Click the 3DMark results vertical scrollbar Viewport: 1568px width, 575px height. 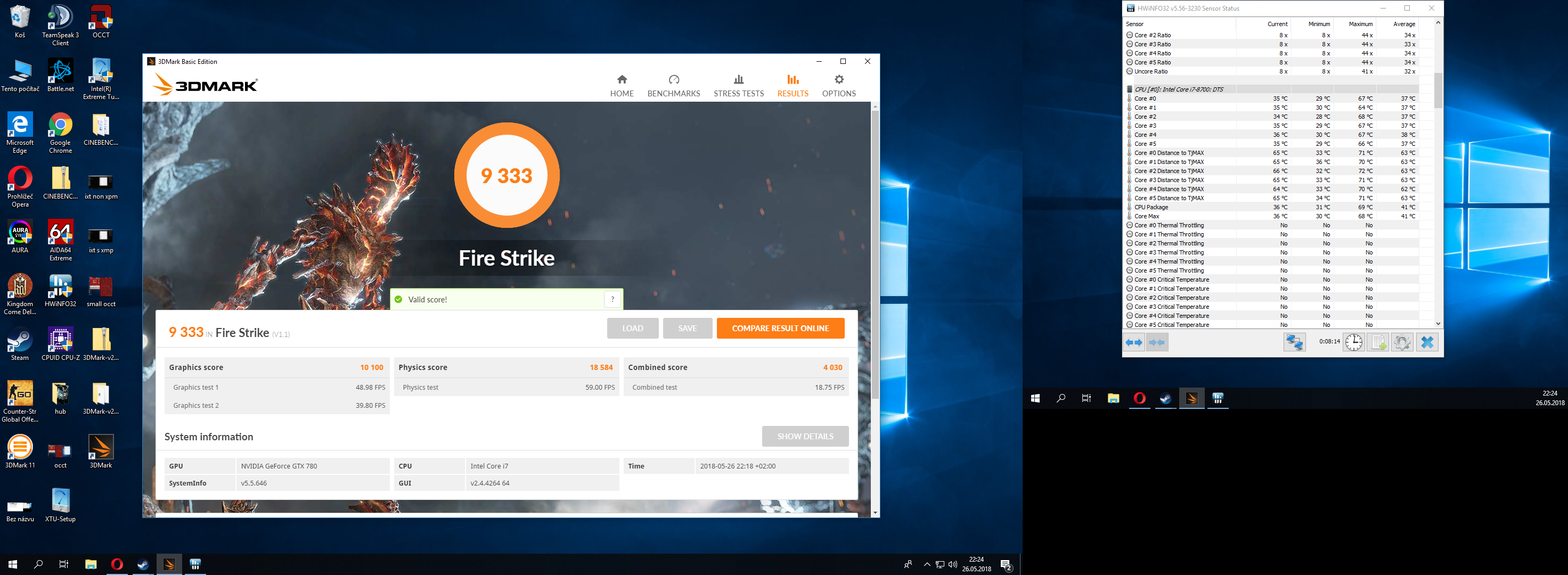tap(875, 256)
